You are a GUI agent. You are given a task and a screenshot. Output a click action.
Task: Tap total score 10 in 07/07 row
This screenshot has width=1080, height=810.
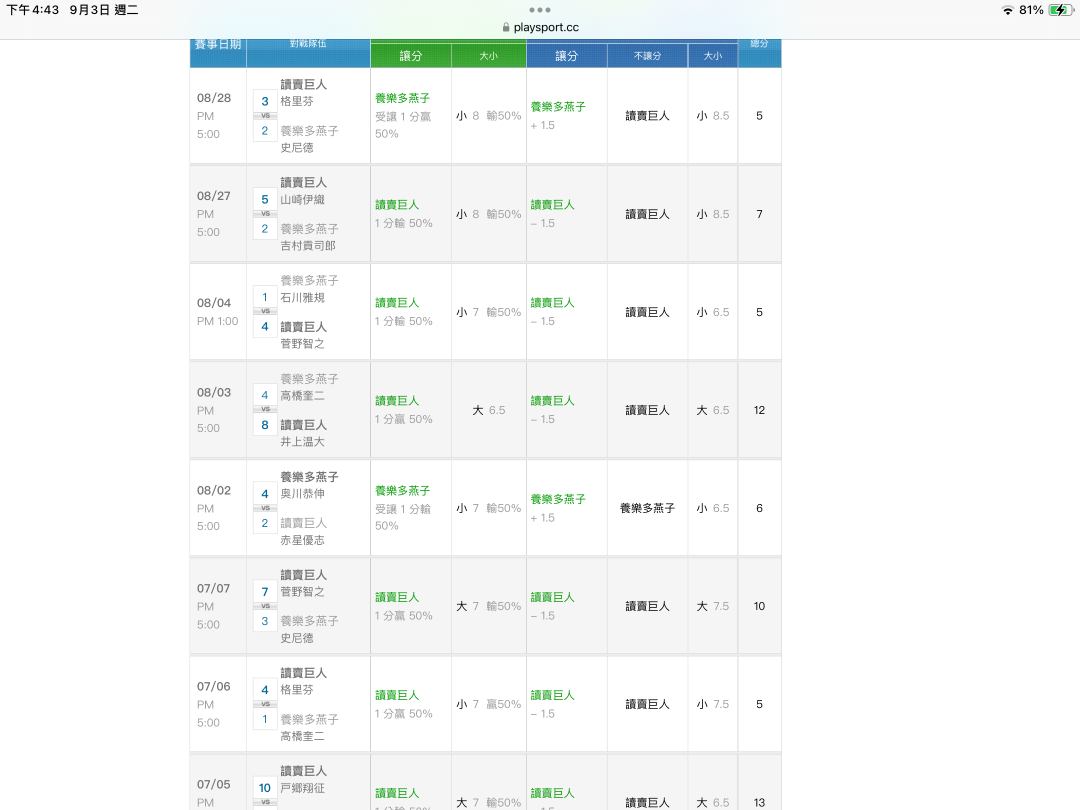[x=760, y=606]
